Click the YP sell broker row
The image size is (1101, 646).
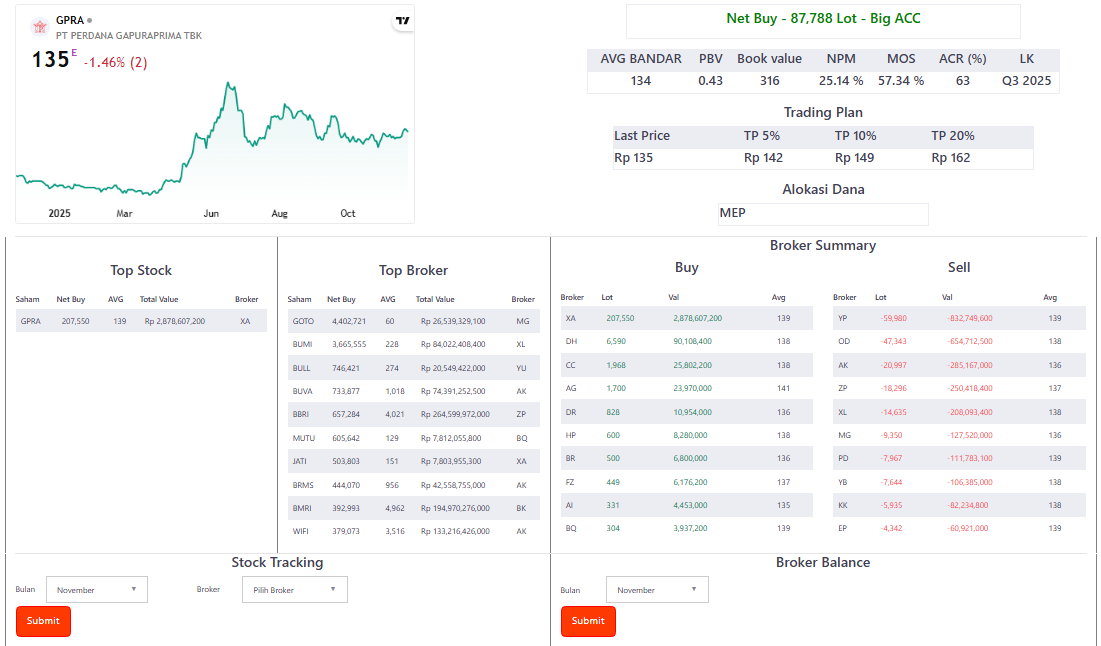coord(958,318)
